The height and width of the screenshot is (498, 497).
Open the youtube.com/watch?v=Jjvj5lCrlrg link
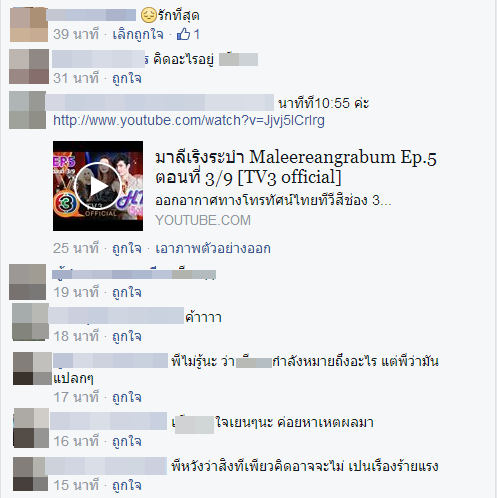[x=189, y=120]
